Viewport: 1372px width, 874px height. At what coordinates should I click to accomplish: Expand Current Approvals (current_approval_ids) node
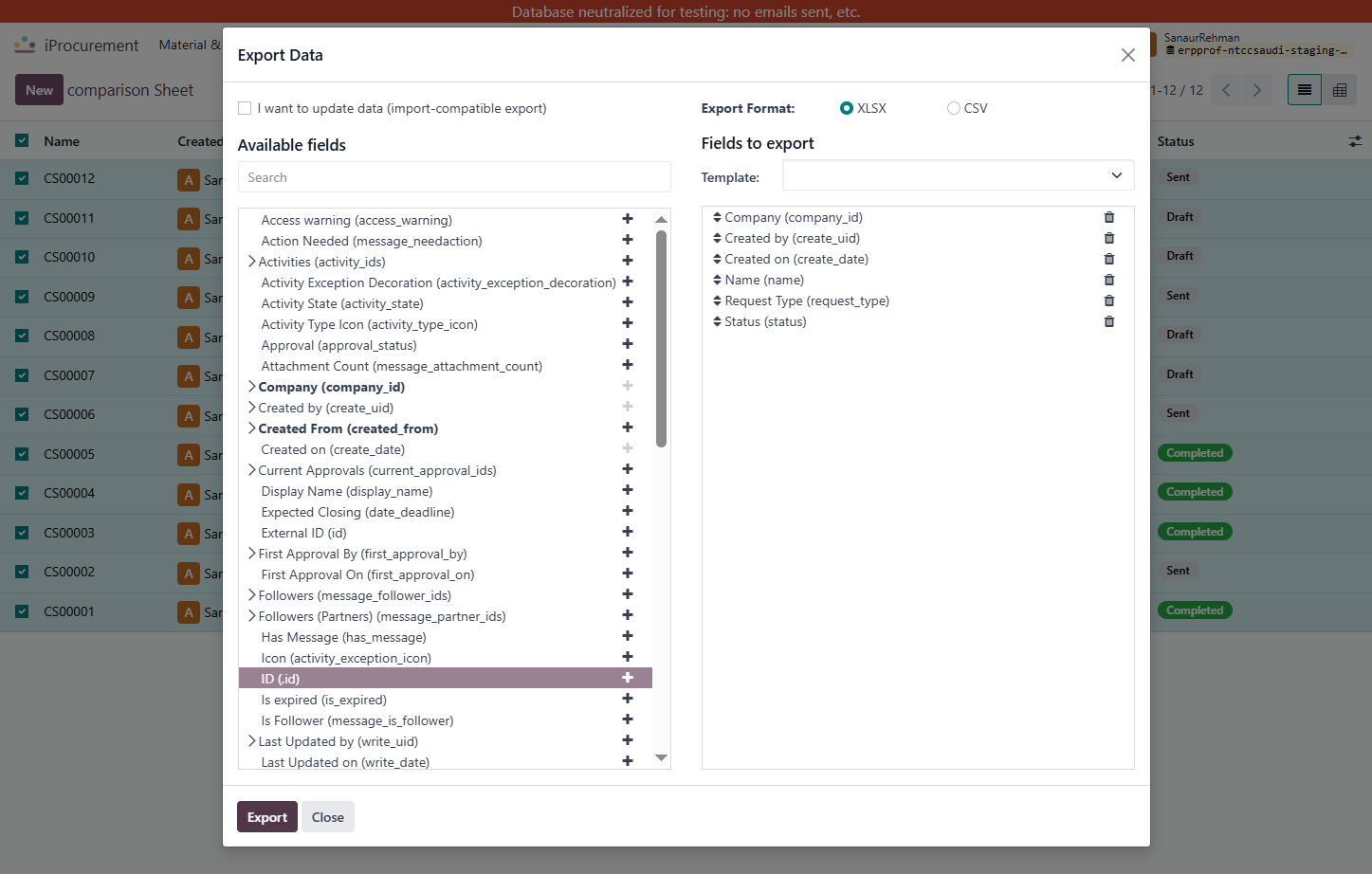[251, 470]
